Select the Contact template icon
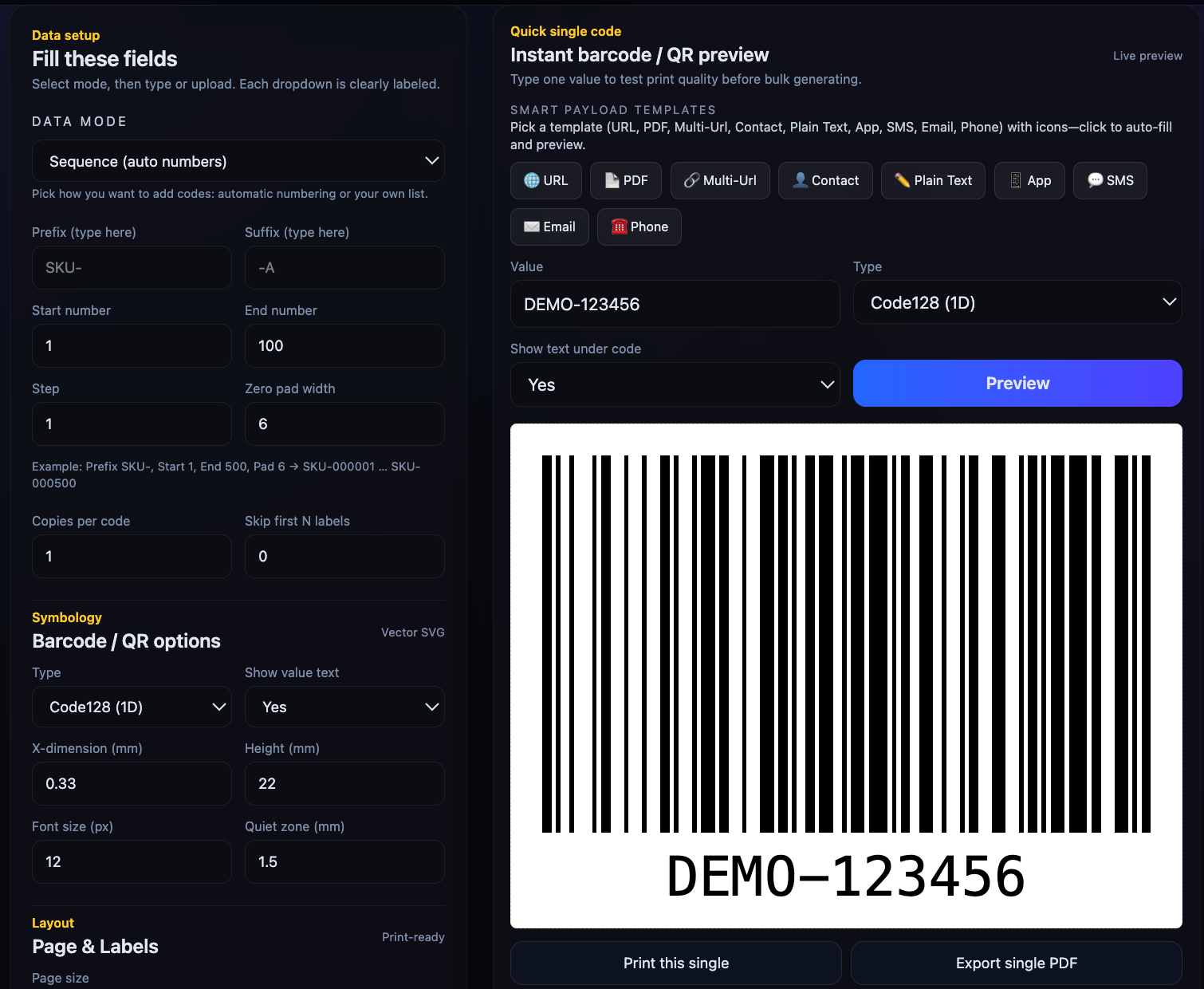Viewport: 1204px width, 989px height. tap(825, 180)
